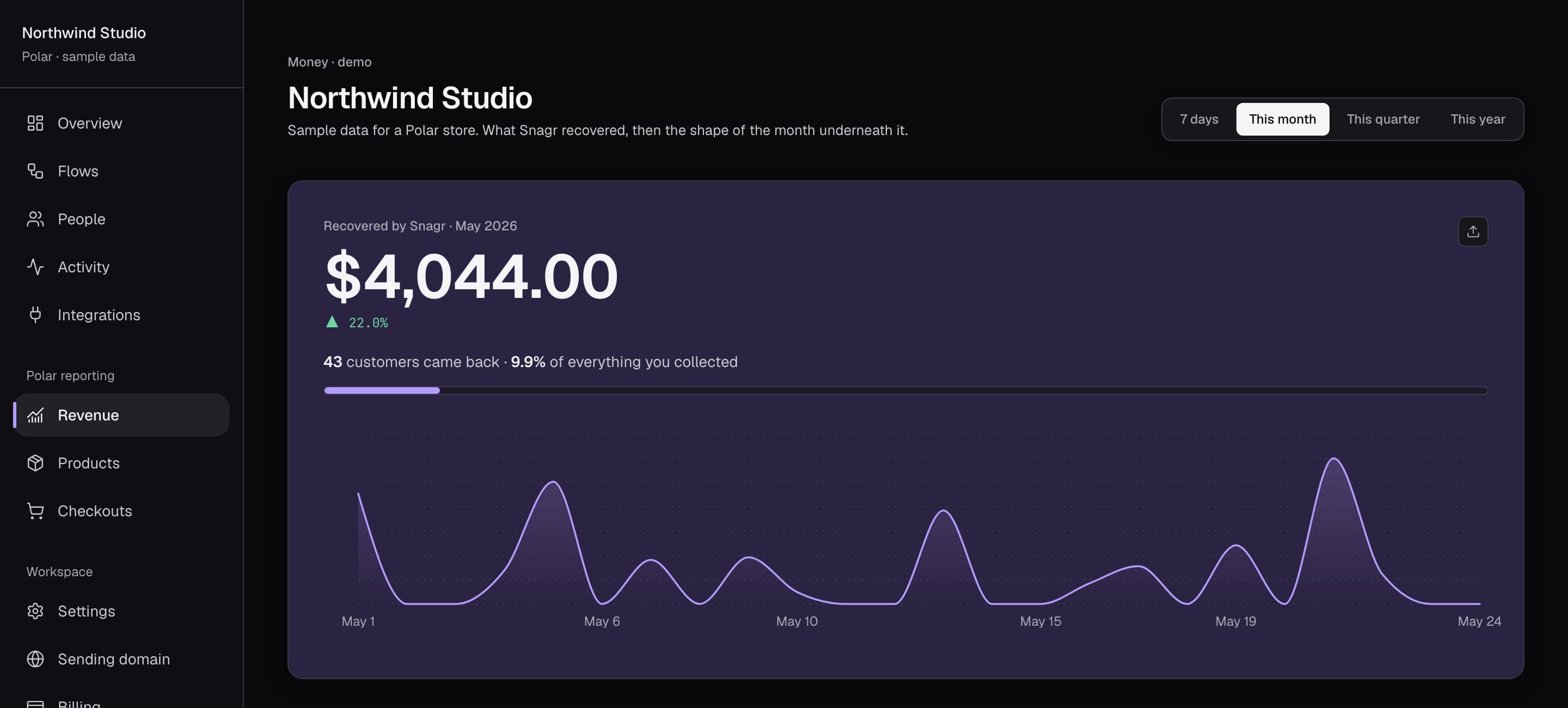This screenshot has width=1568, height=708.
Task: Navigate to Activity
Action: [x=122, y=267]
